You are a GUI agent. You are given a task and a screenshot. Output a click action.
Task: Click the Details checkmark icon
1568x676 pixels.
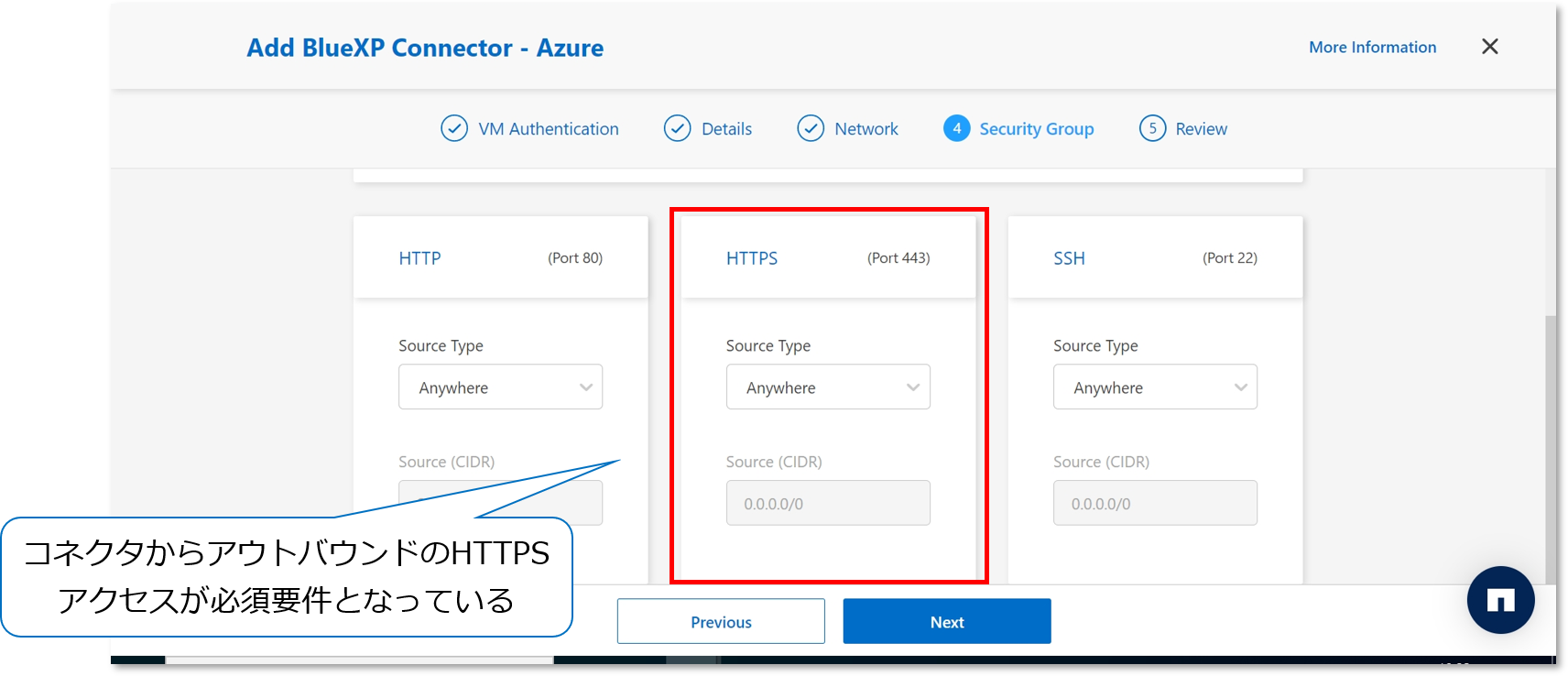pyautogui.click(x=678, y=128)
